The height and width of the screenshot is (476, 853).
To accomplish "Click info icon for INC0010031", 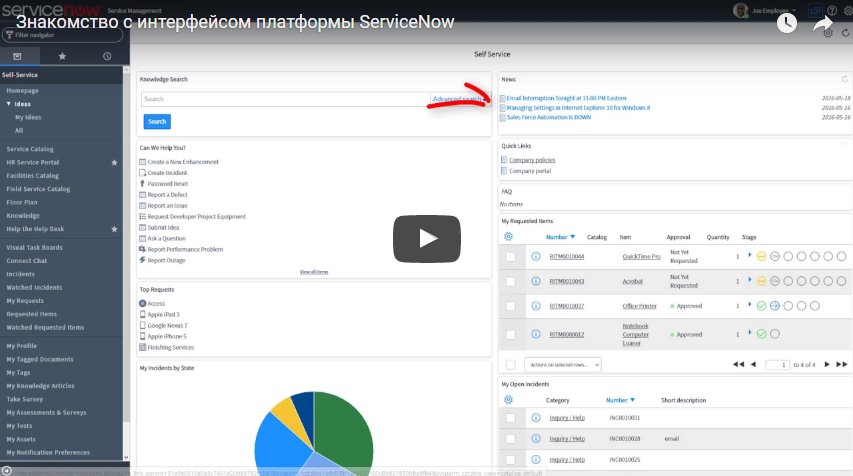I will 536,418.
